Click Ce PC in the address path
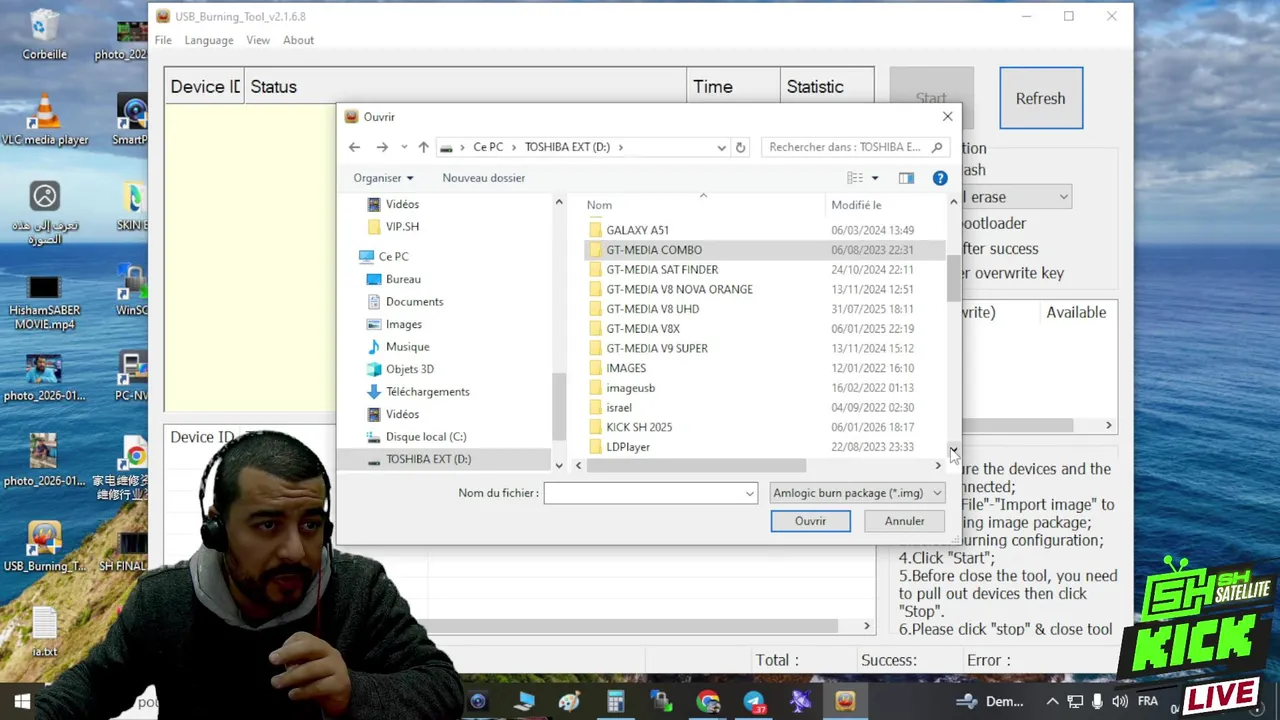 click(488, 147)
